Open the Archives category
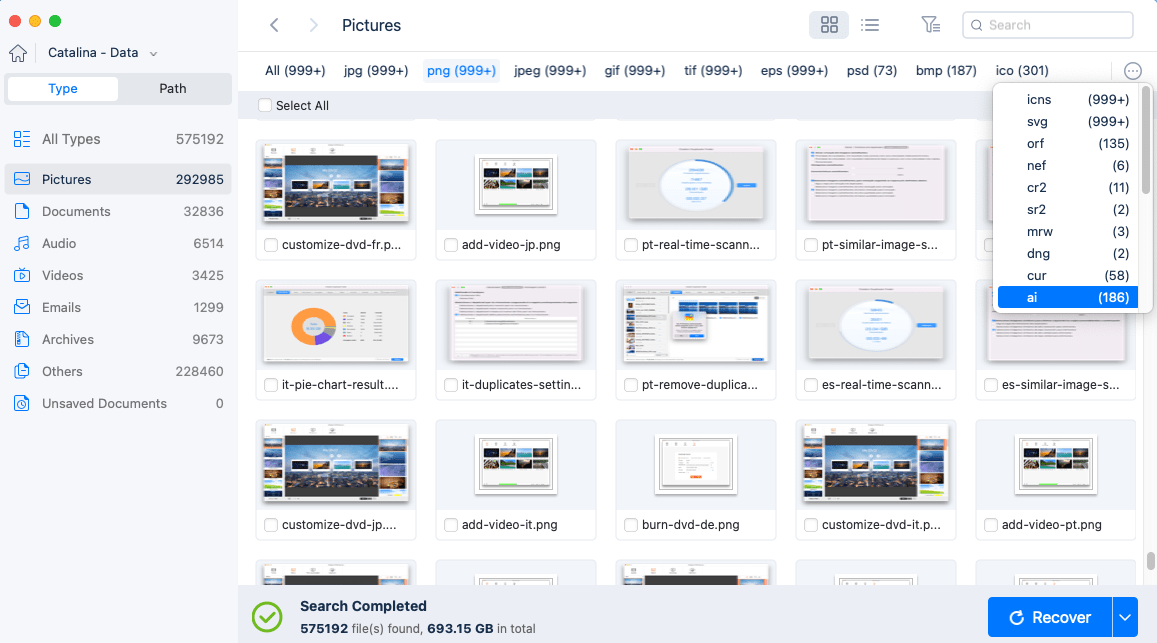Viewport: 1157px width, 643px height. click(x=118, y=339)
